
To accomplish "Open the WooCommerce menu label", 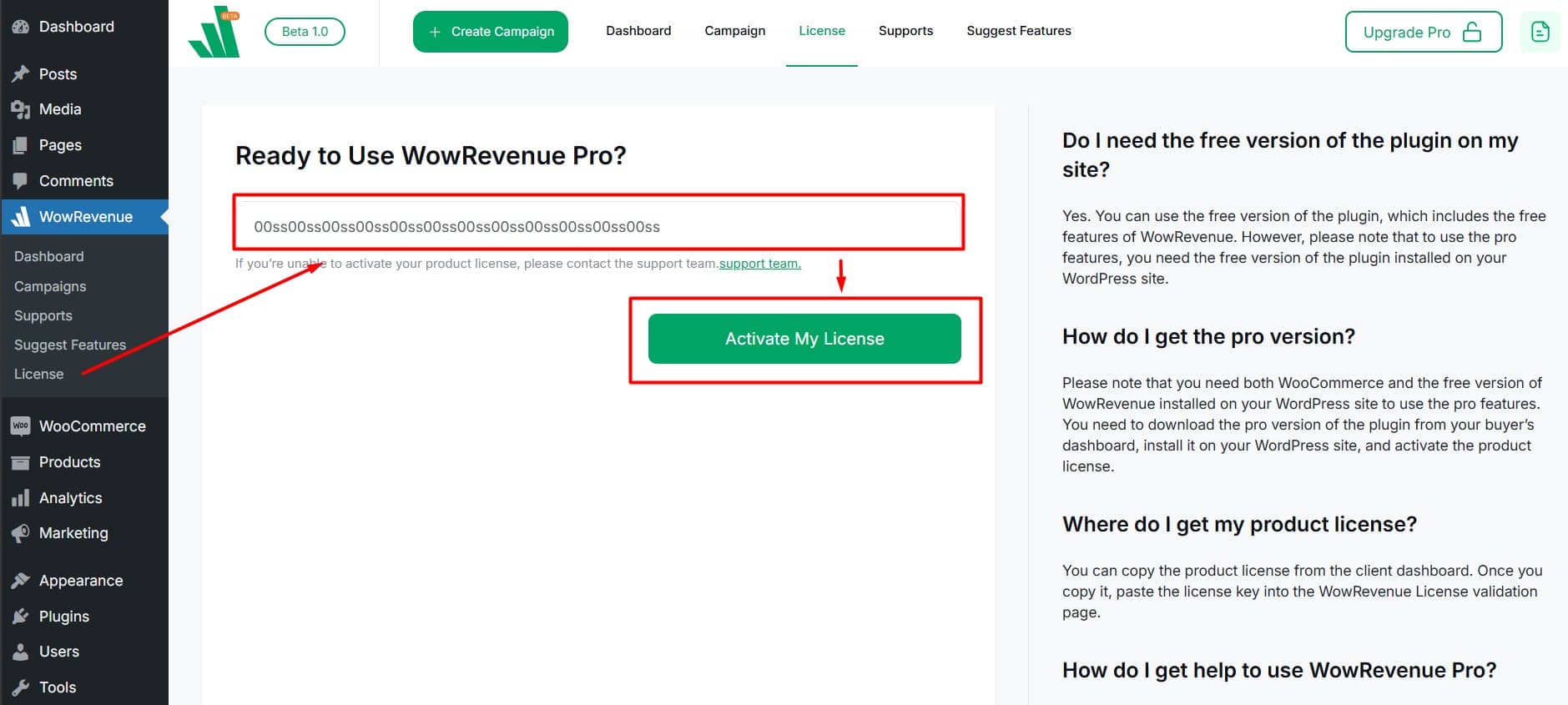I will 93,426.
